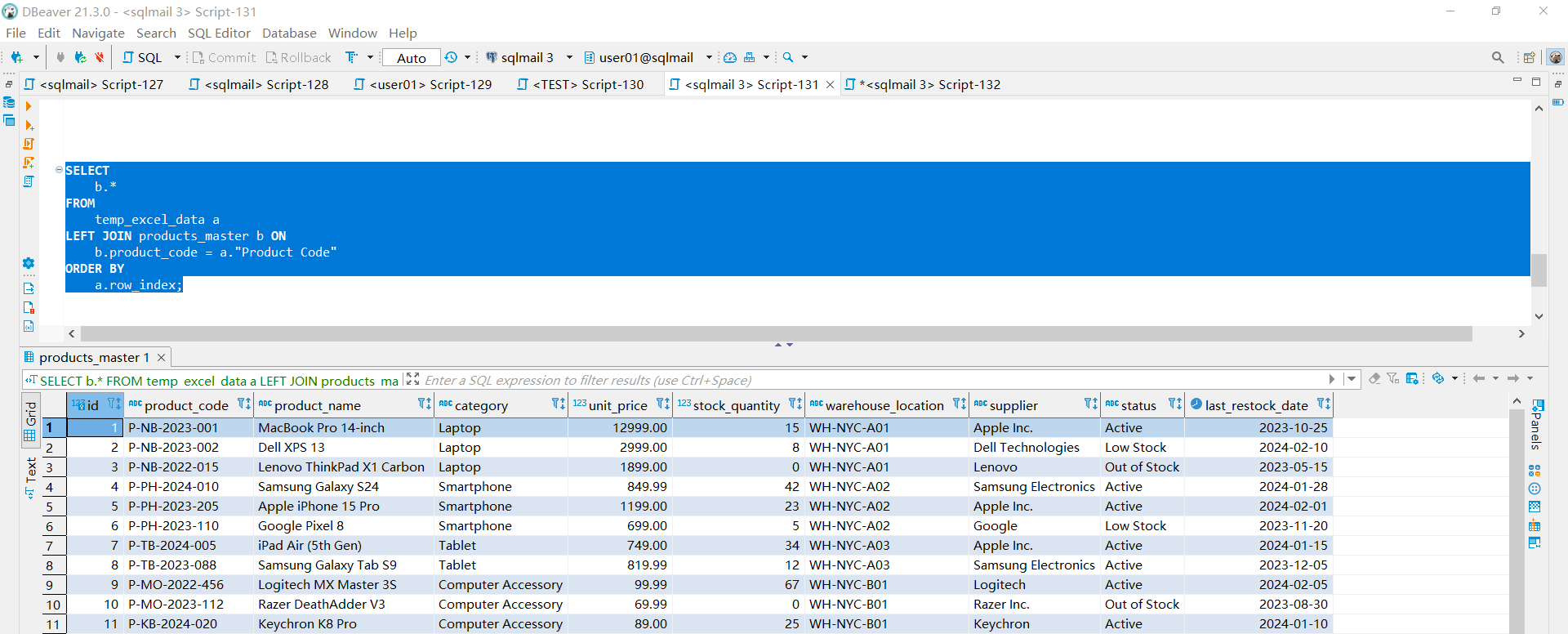Open the SQL Editor menu

(x=219, y=33)
